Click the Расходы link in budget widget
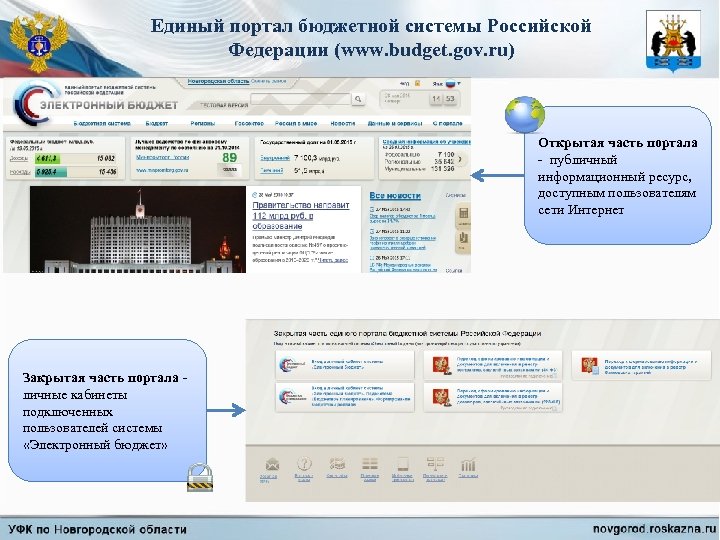The image size is (720, 540). click(x=20, y=172)
